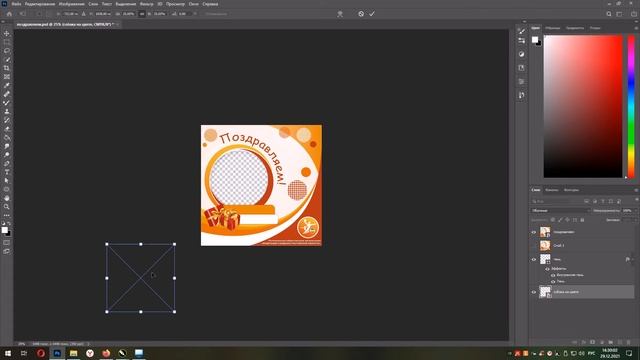The height and width of the screenshot is (360, 640).
Task: Select the Eyedropper tool
Action: point(7,85)
